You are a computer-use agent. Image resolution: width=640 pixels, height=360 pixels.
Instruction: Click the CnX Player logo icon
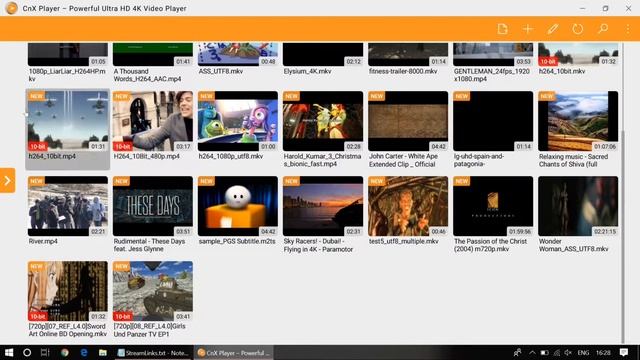click(11, 8)
